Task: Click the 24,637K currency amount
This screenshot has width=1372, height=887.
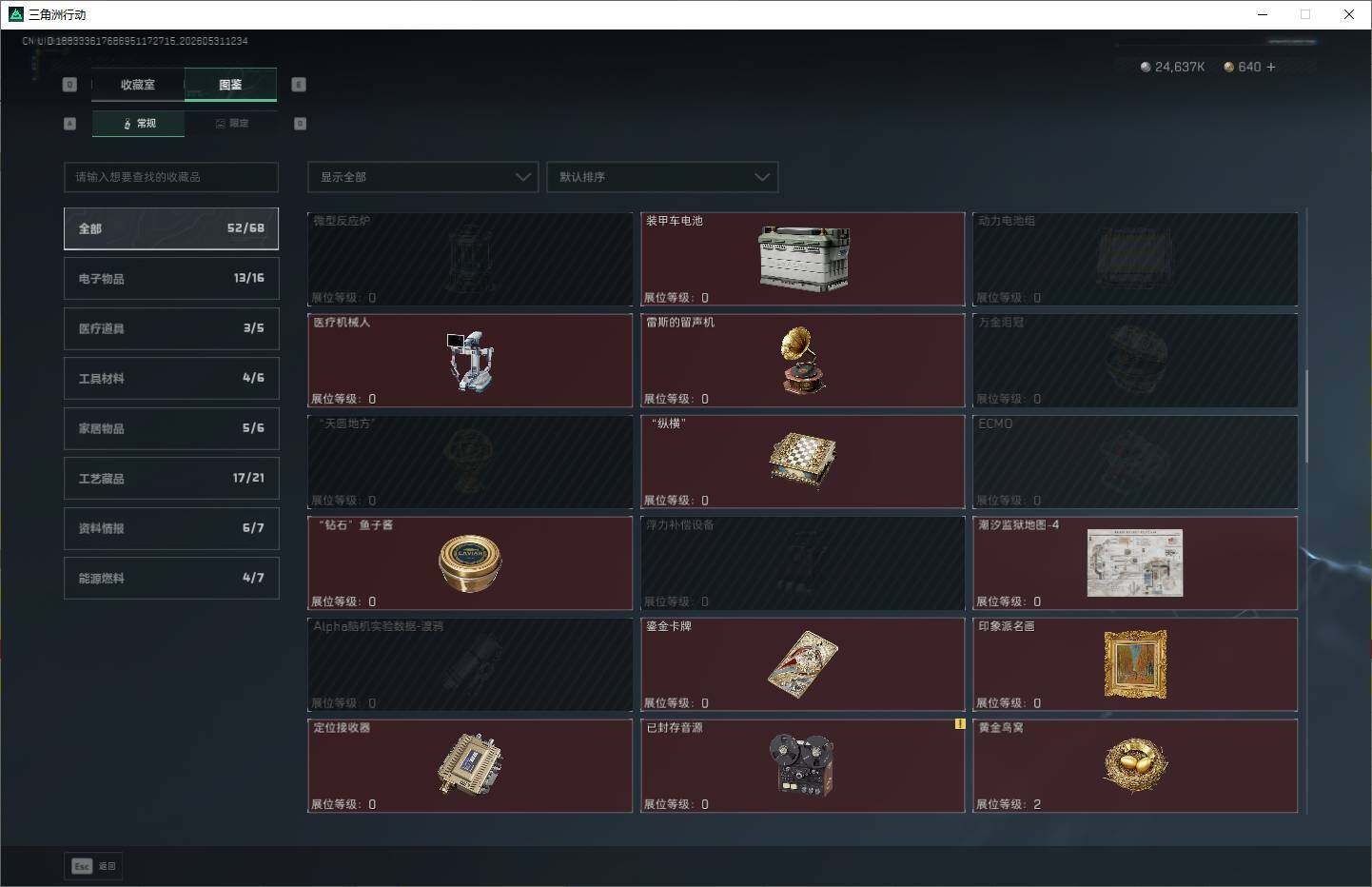Action: click(x=1179, y=67)
